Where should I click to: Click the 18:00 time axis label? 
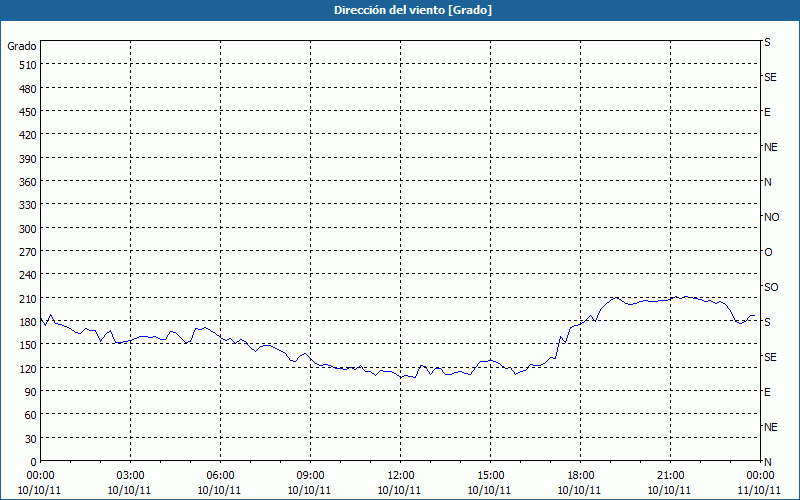tap(581, 476)
